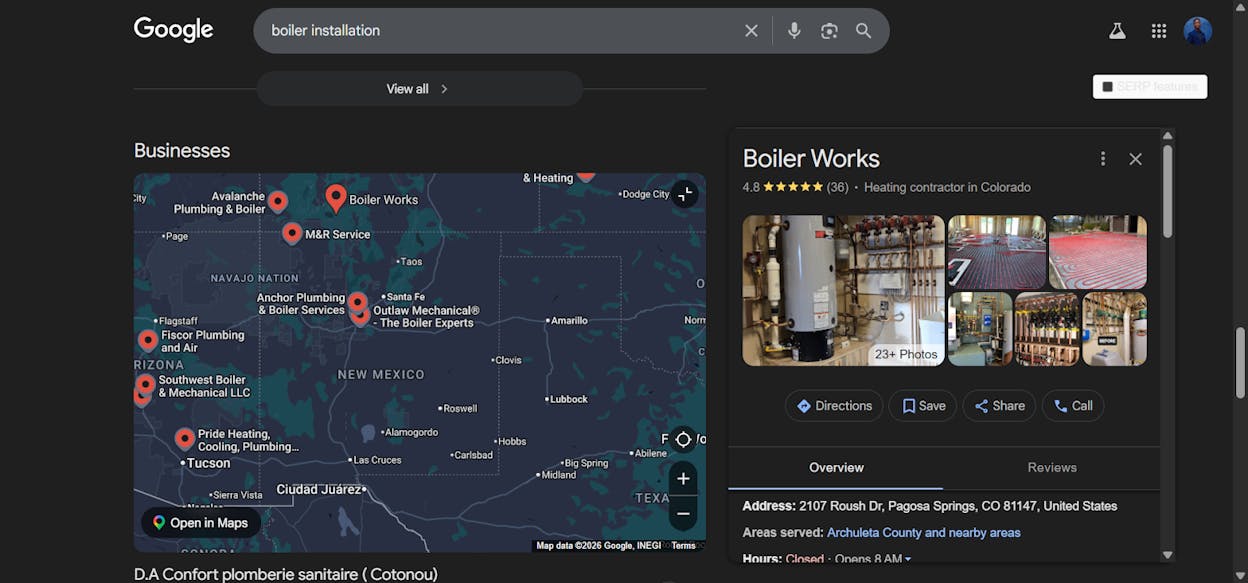This screenshot has height=583, width=1248.
Task: Start voice search with the microphone
Action: coord(794,31)
